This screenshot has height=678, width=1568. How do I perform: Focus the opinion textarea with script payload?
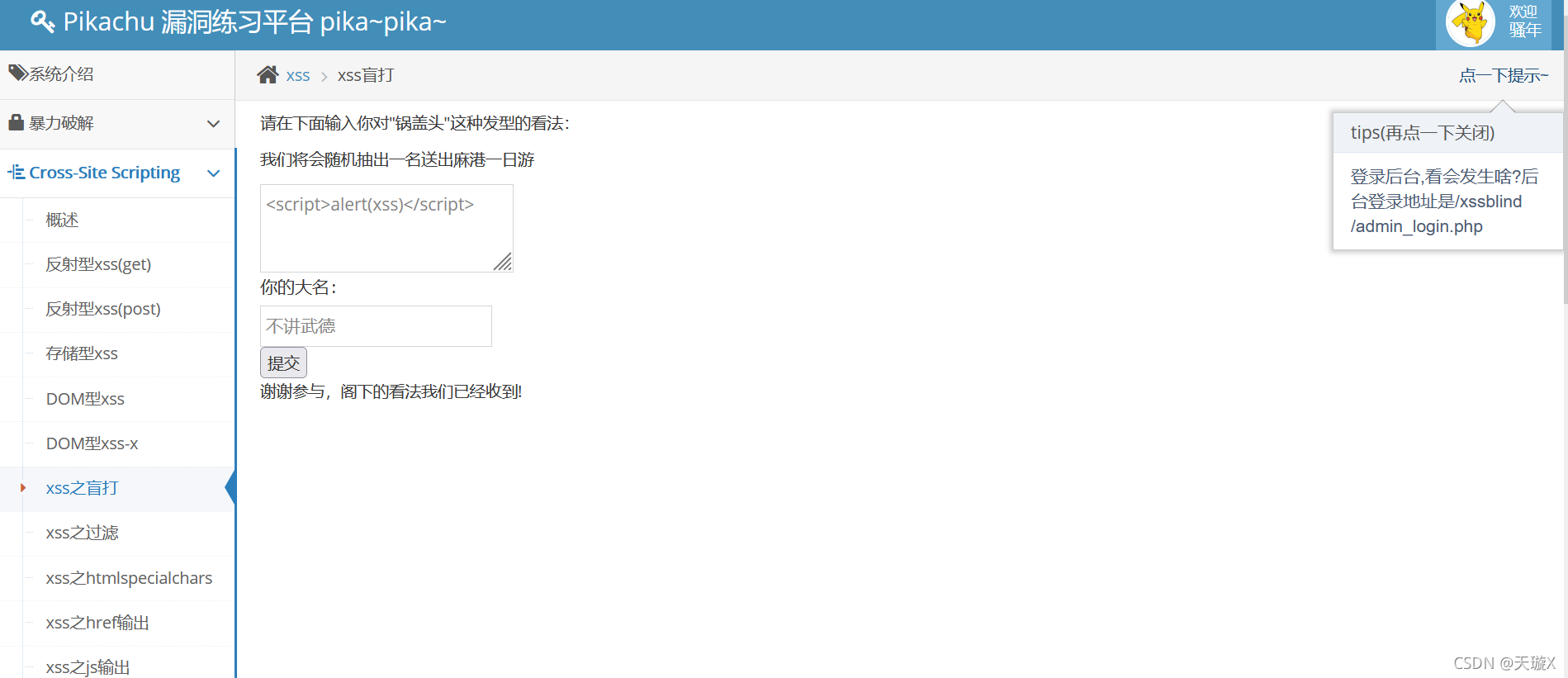pos(386,228)
